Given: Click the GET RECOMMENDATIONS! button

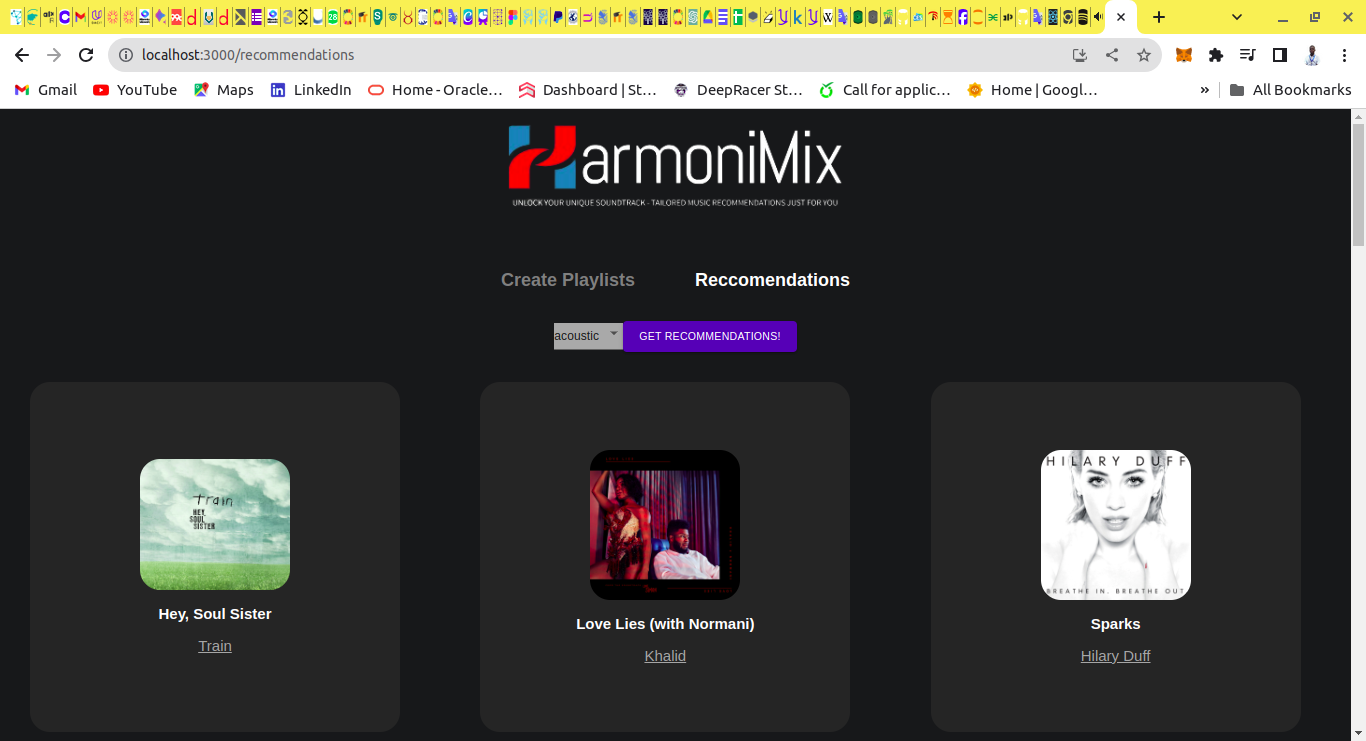Looking at the screenshot, I should [x=710, y=336].
